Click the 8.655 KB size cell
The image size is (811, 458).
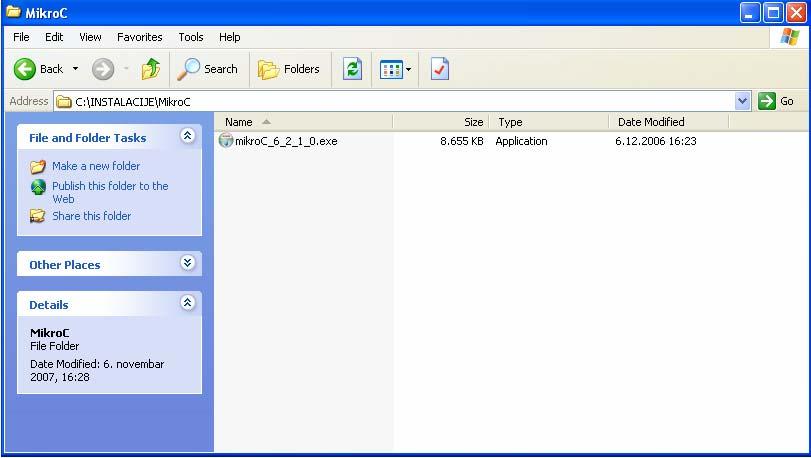(x=462, y=141)
